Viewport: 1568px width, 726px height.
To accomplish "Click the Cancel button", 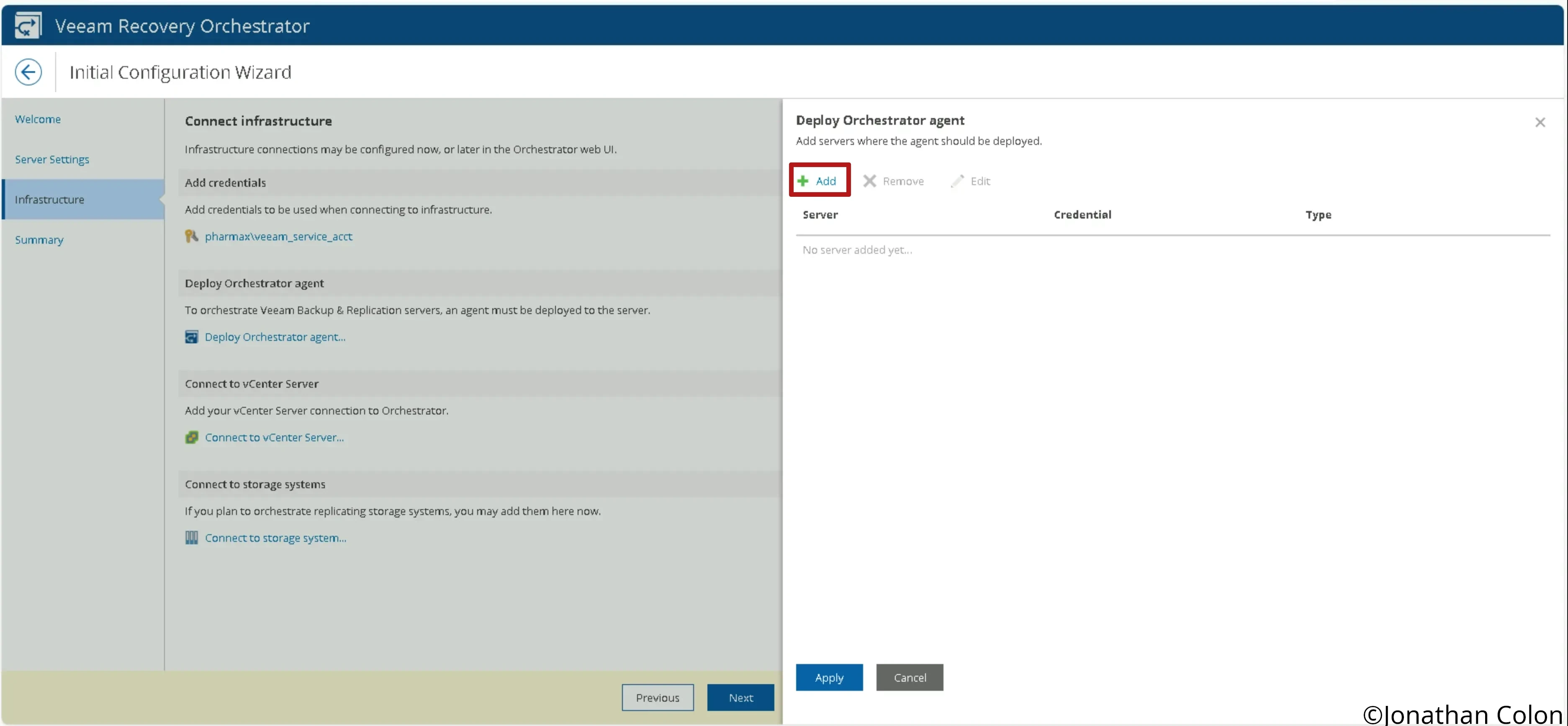I will coord(910,677).
